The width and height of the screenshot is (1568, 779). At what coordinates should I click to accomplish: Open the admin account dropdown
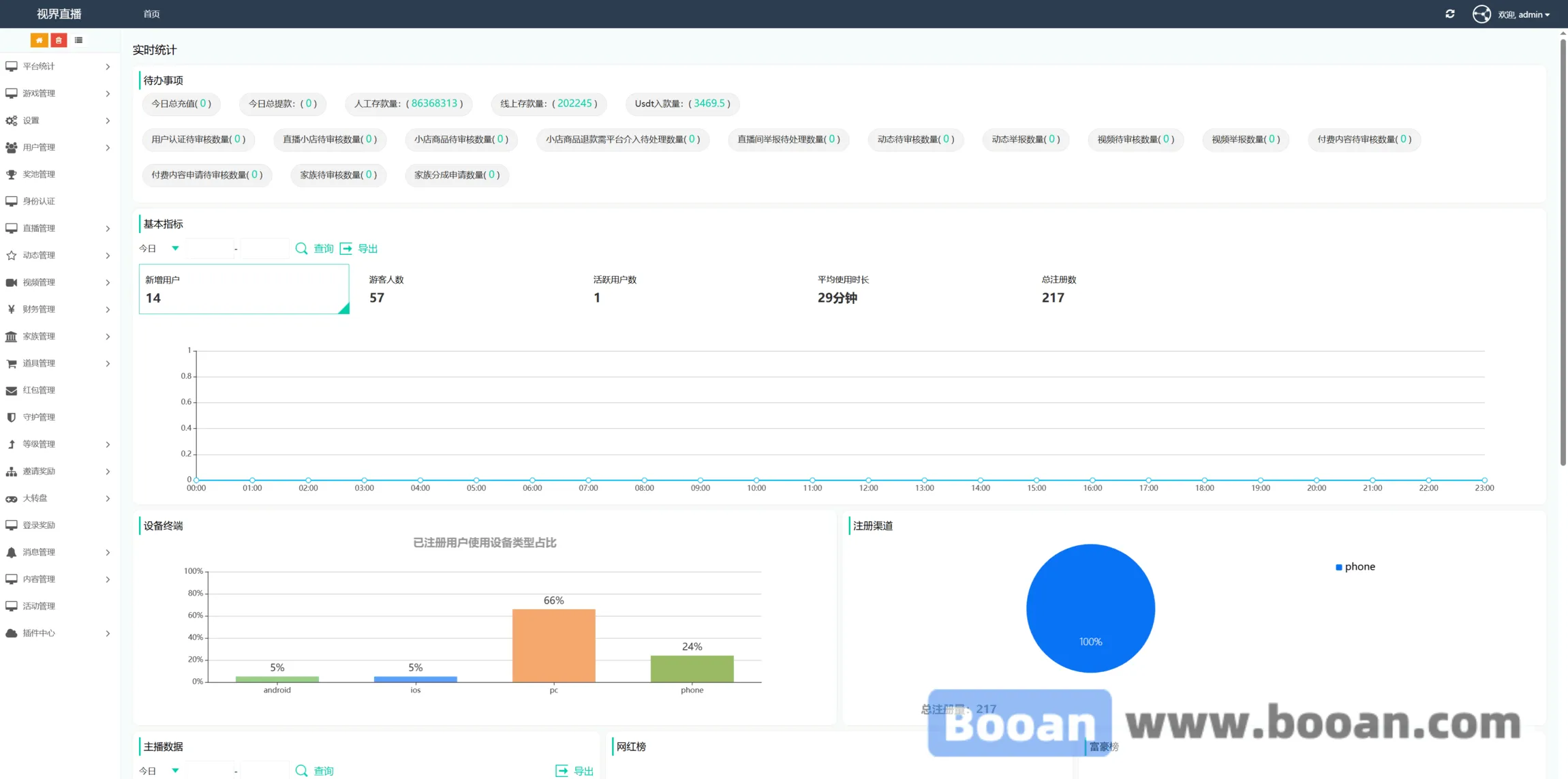(x=1524, y=14)
